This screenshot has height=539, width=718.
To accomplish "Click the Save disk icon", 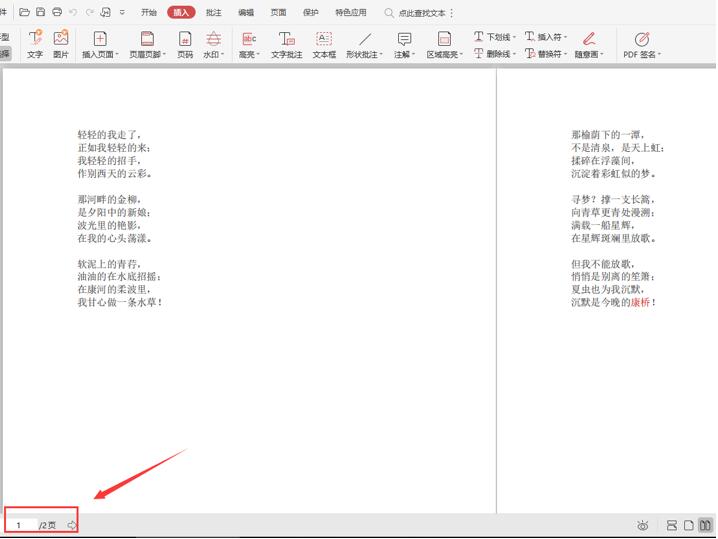I will 41,12.
